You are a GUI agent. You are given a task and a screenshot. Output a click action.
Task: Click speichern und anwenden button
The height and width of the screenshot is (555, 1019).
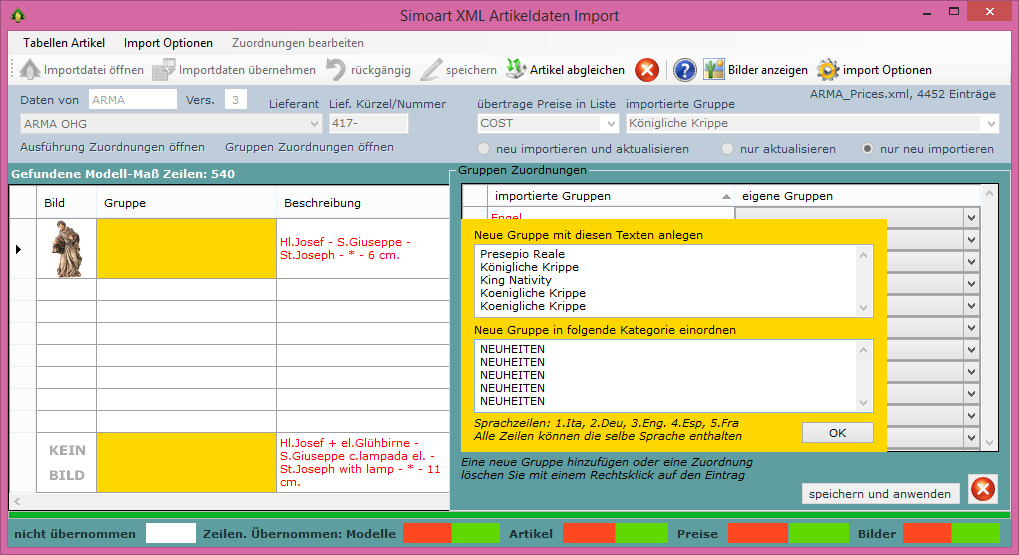880,494
